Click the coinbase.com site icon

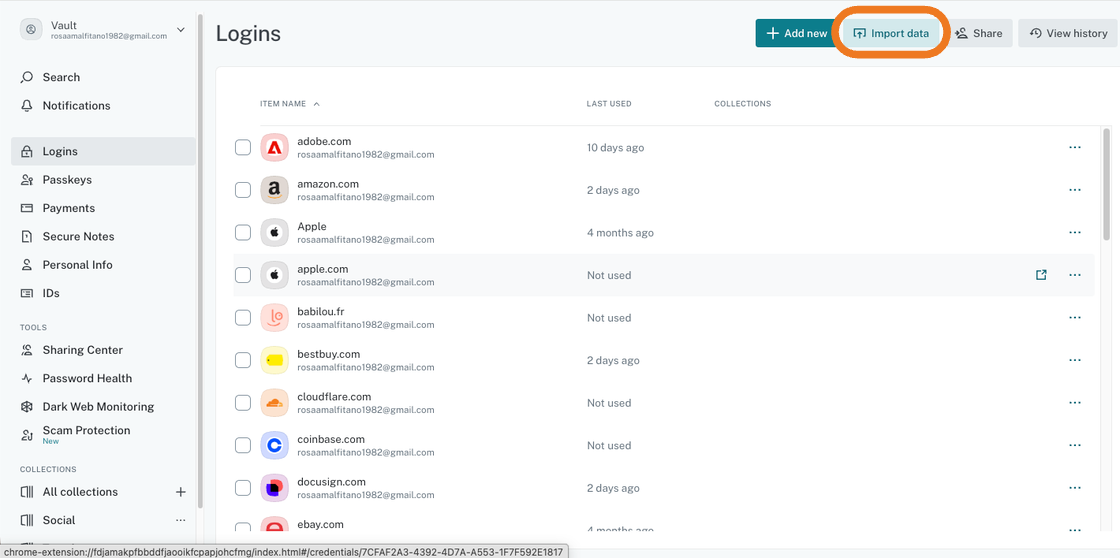tap(274, 445)
